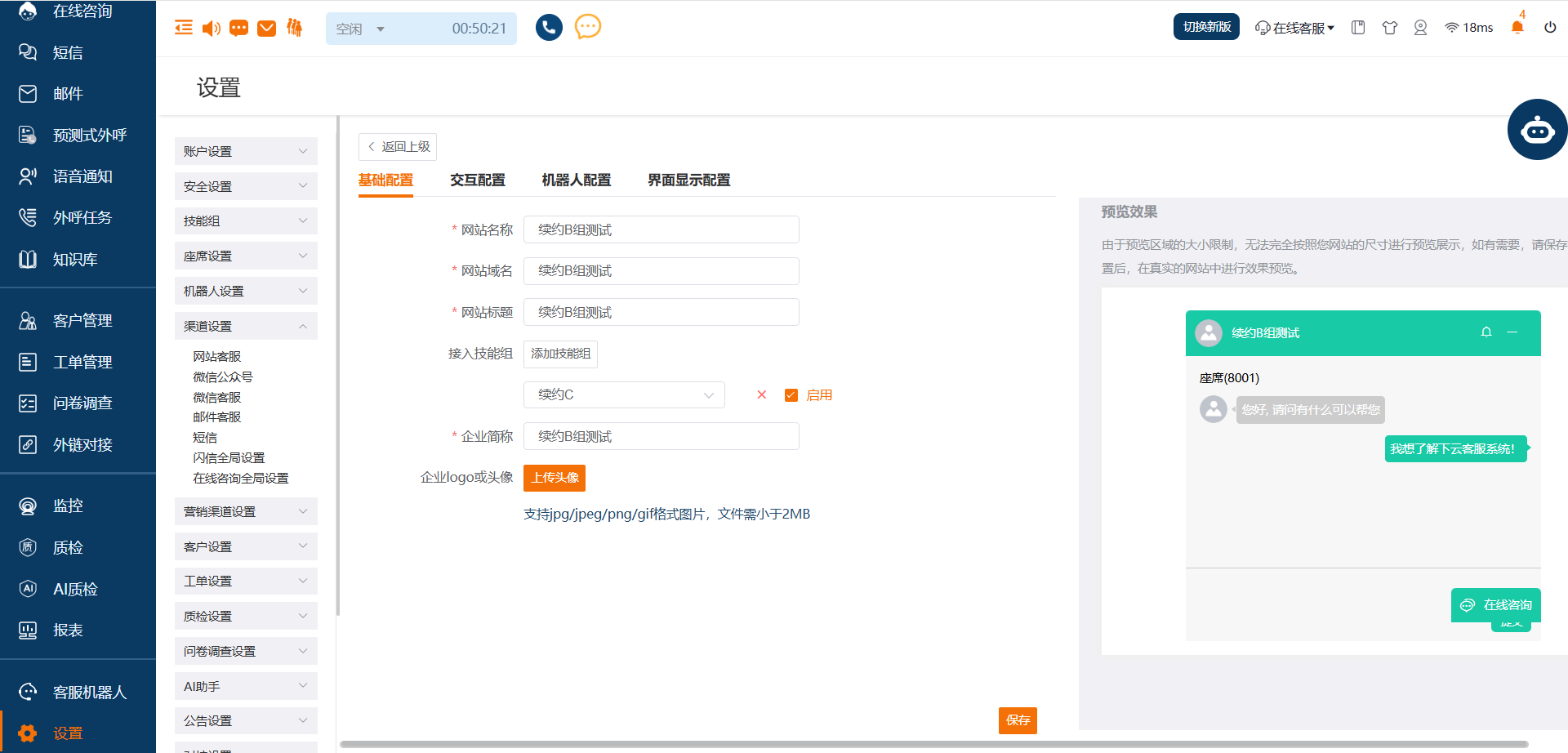Open the orange chat bubble icon

[588, 27]
